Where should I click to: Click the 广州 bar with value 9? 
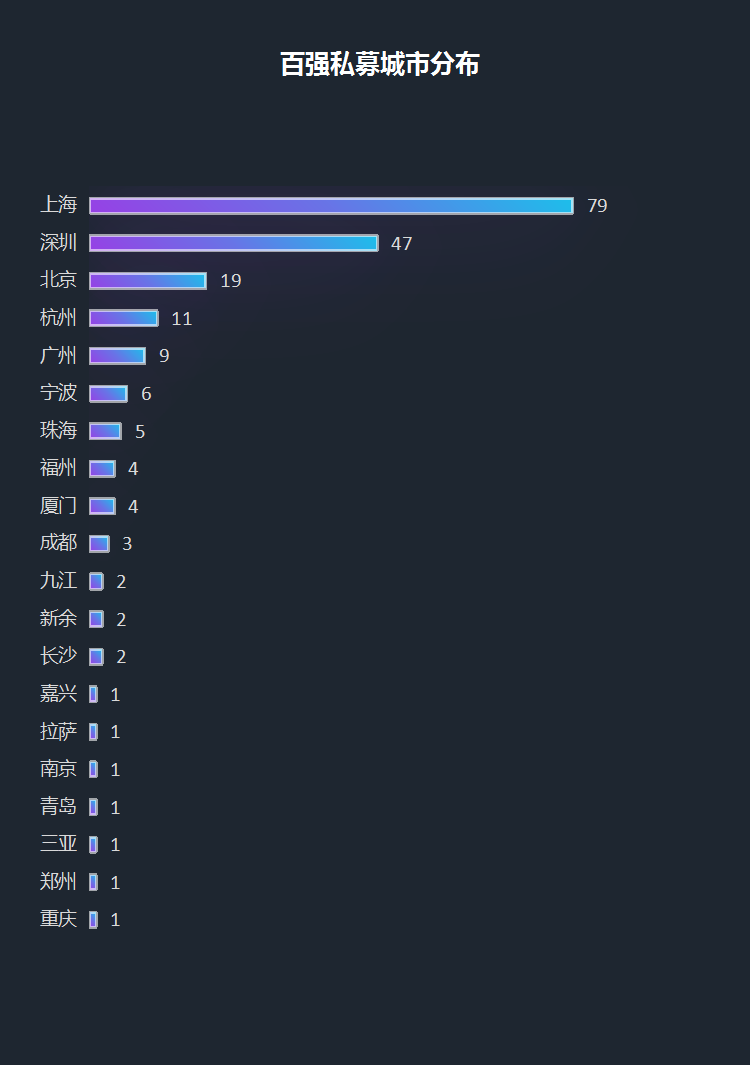(118, 356)
